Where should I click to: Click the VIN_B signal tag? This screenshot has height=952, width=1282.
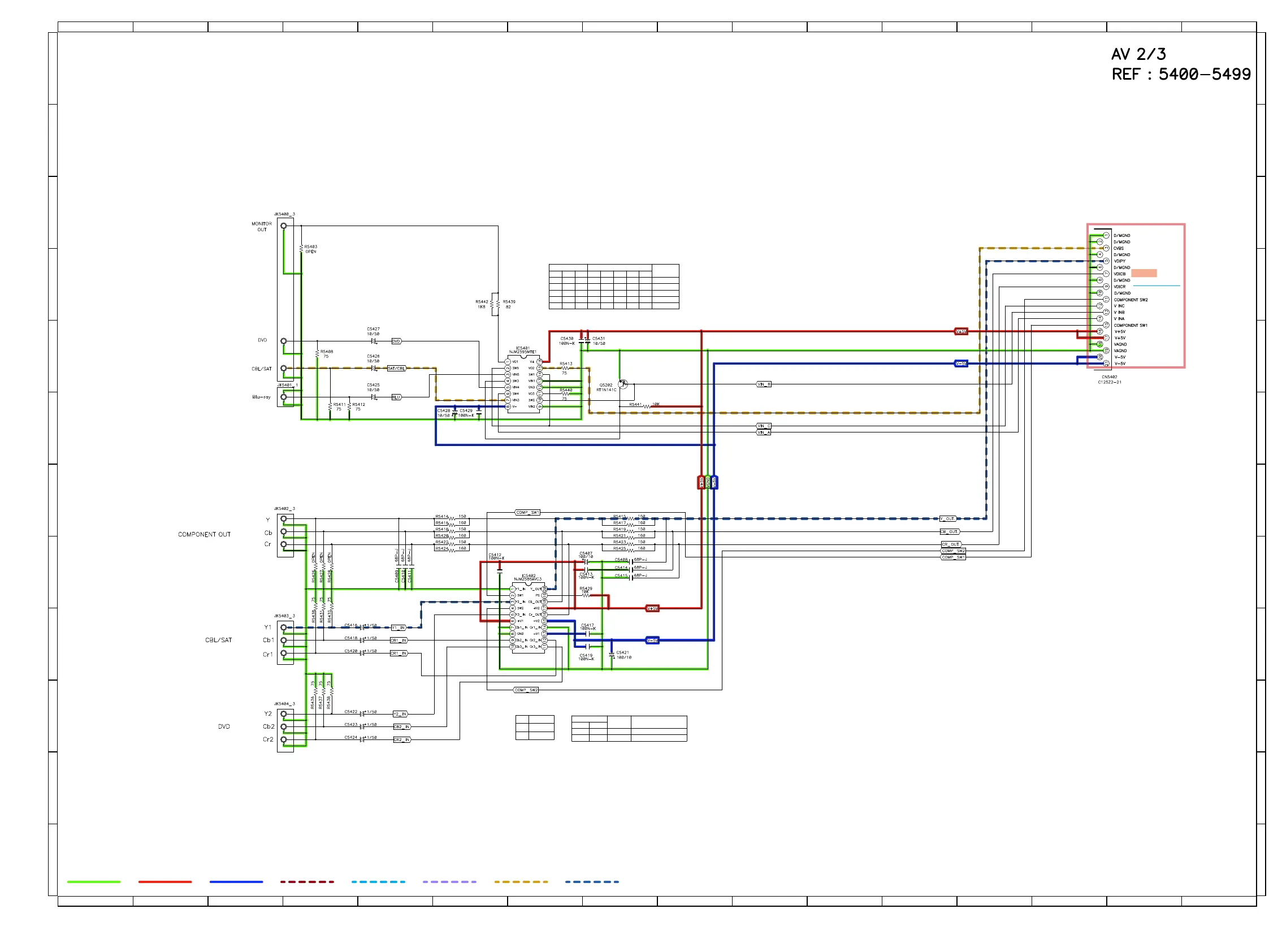[764, 384]
